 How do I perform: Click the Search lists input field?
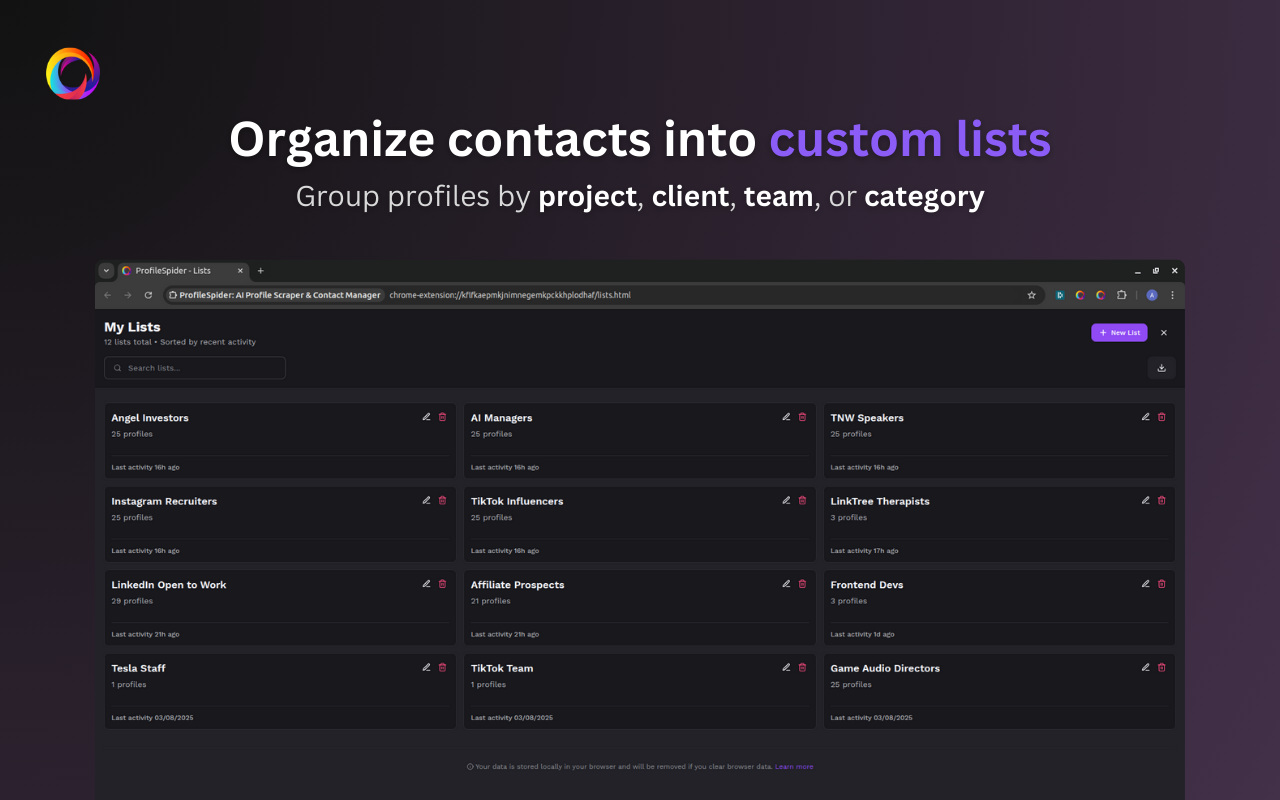(194, 367)
